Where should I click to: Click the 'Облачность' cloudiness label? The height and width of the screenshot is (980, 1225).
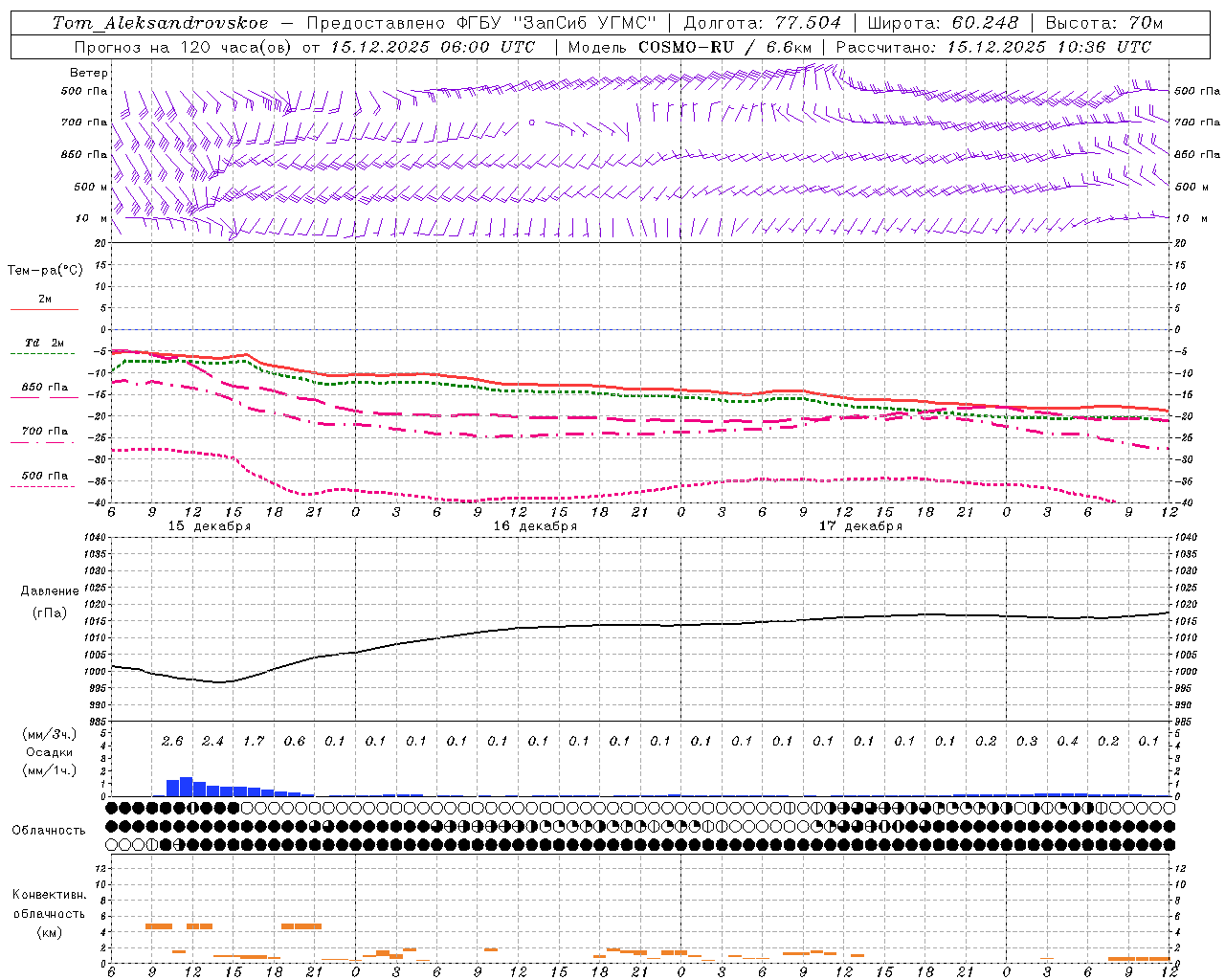(x=49, y=831)
